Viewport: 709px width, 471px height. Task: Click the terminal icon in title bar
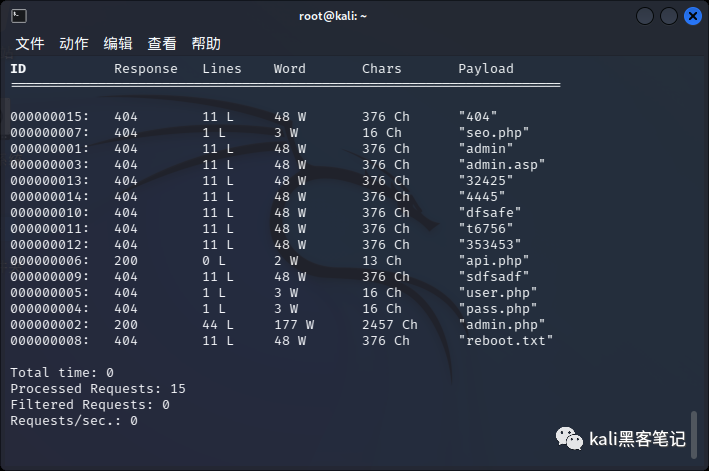[x=19, y=16]
